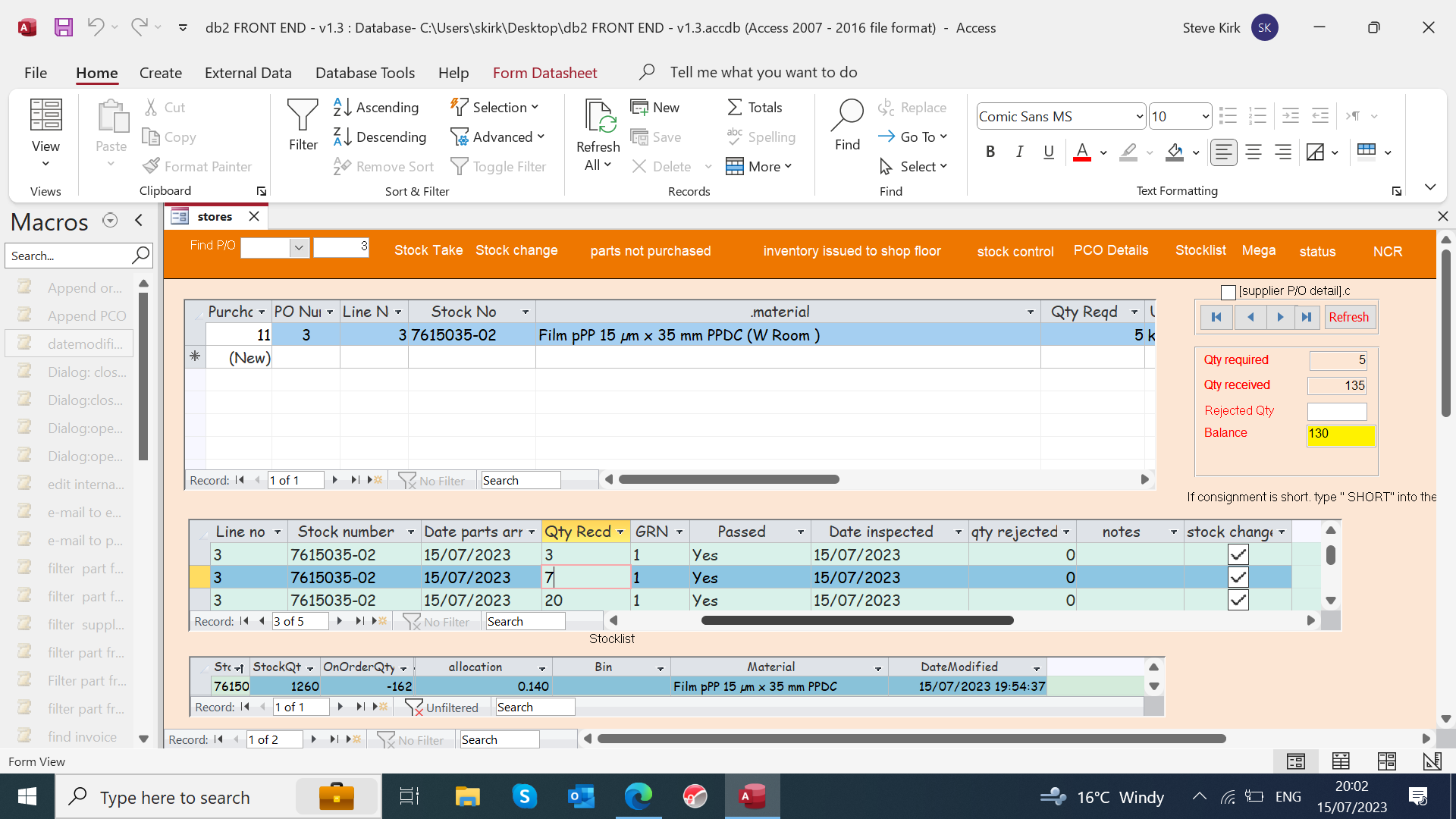1456x819 pixels.
Task: Toggle stock change checkbox for Qty 3 row
Action: click(x=1238, y=554)
